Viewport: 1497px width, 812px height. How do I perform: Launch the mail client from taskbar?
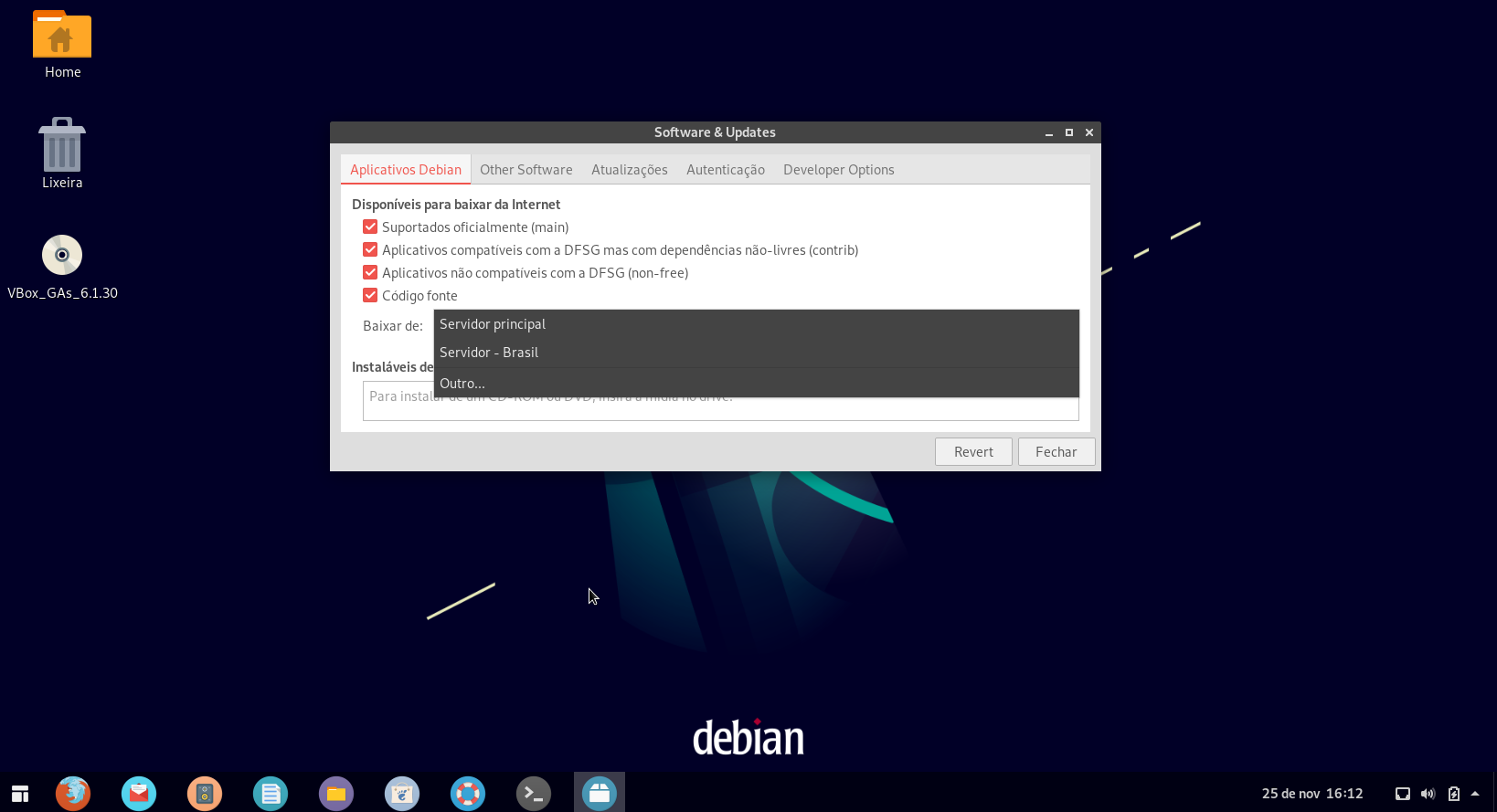[139, 793]
